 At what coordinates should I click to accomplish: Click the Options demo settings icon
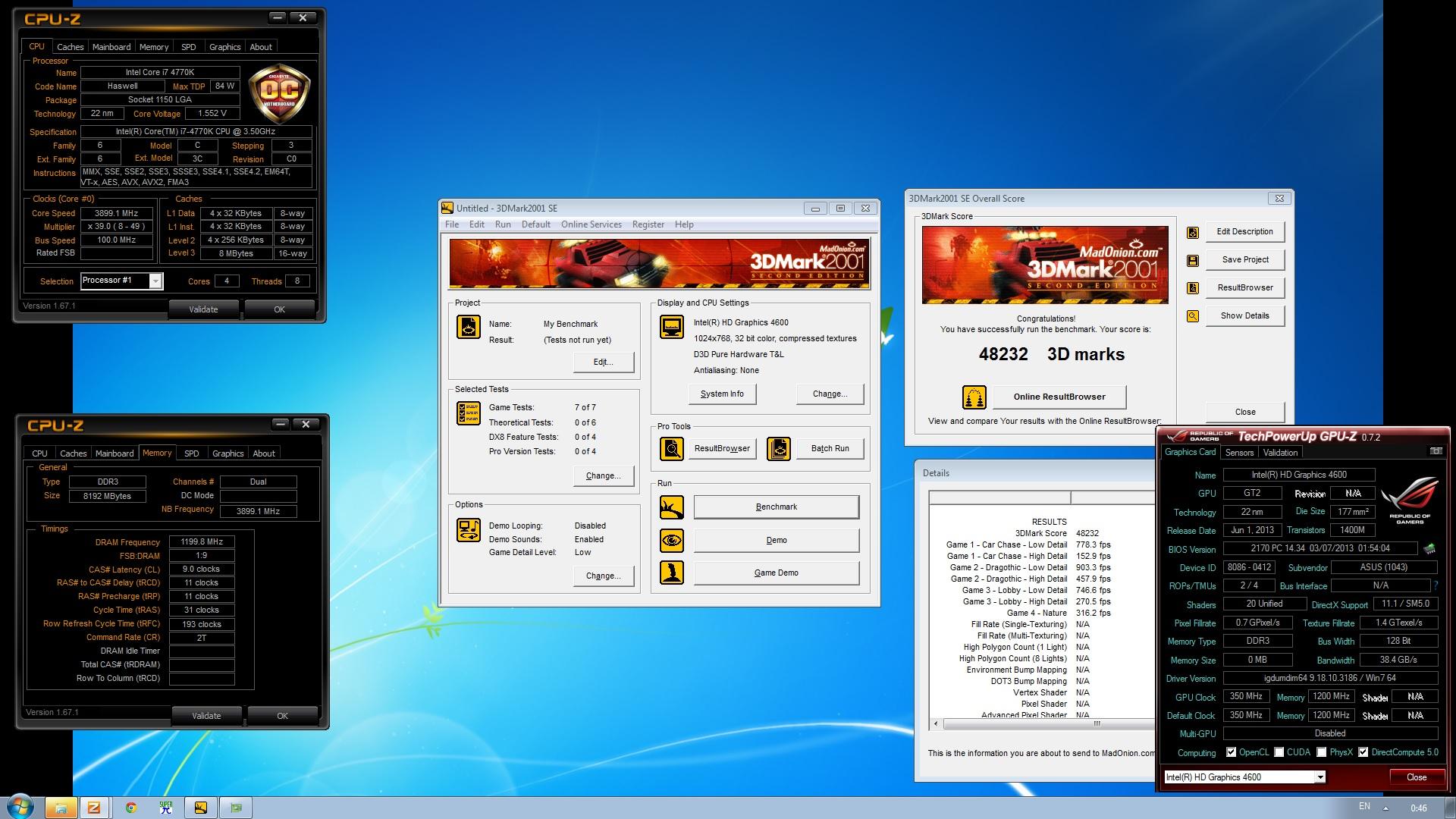[469, 530]
